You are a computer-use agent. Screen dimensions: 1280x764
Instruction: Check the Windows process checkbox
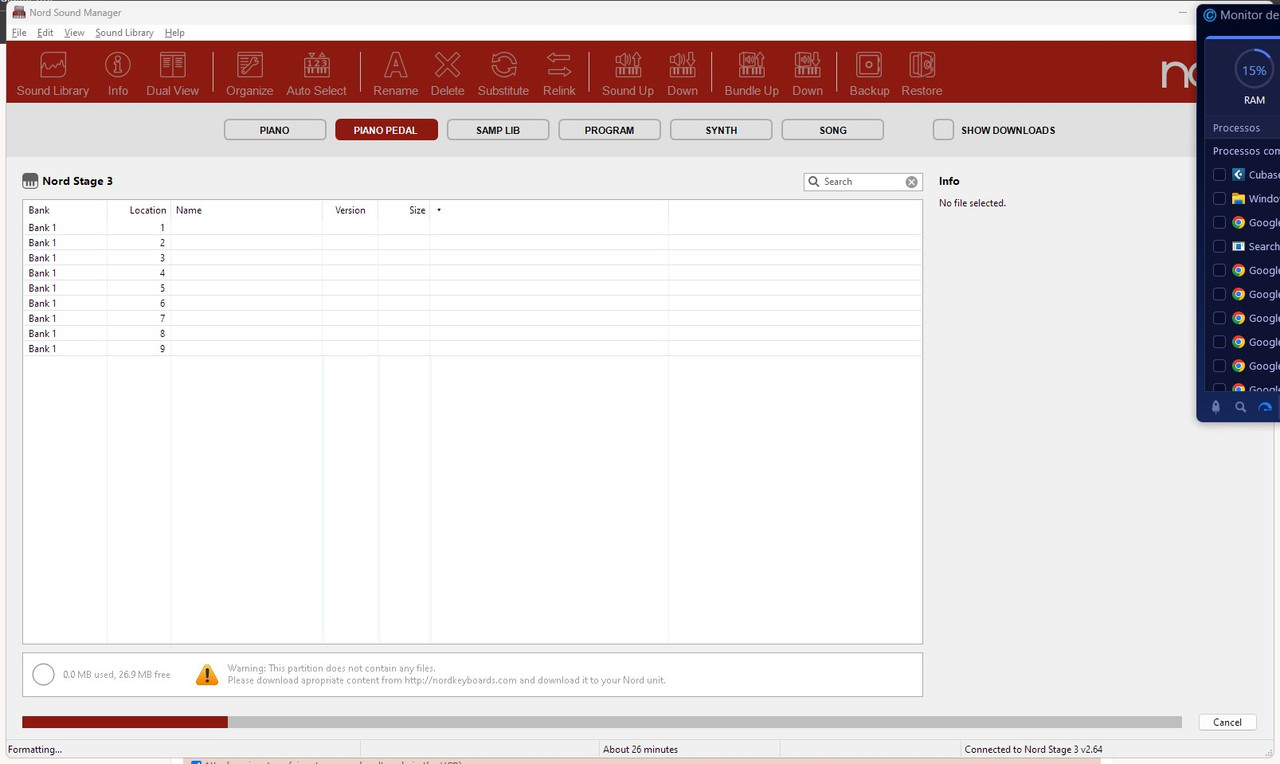pos(1219,199)
